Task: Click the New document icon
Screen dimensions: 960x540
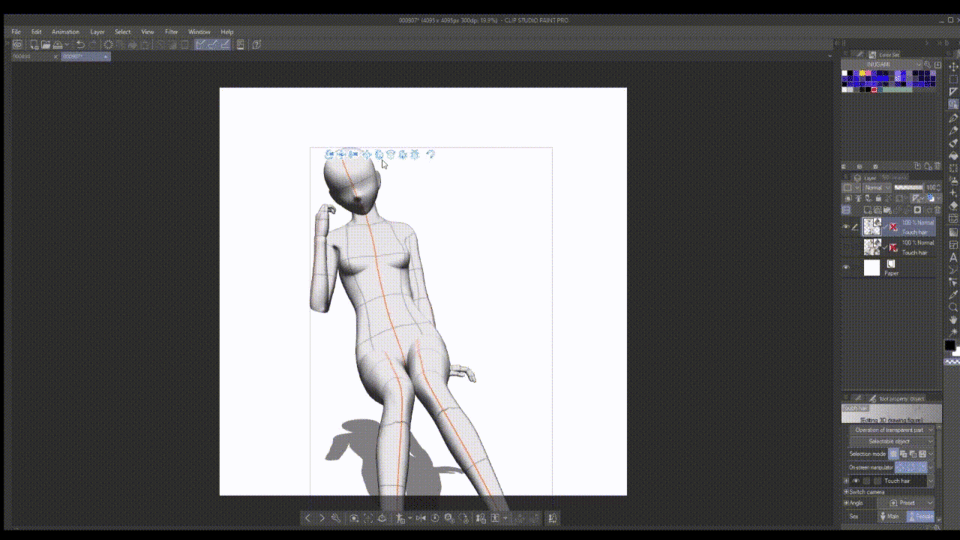Action: pos(34,45)
